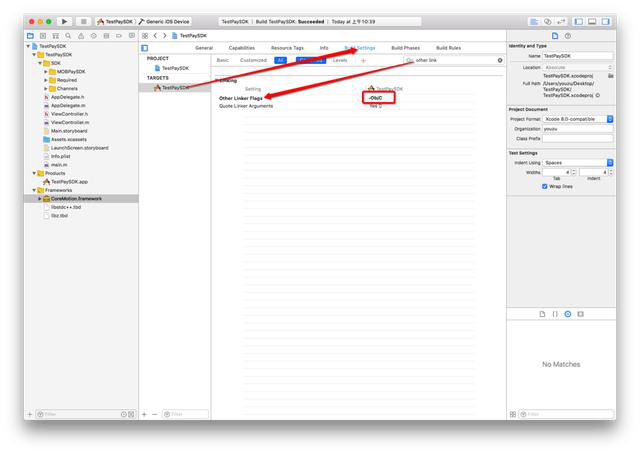
Task: Go forward in editor history
Action: 164,36
